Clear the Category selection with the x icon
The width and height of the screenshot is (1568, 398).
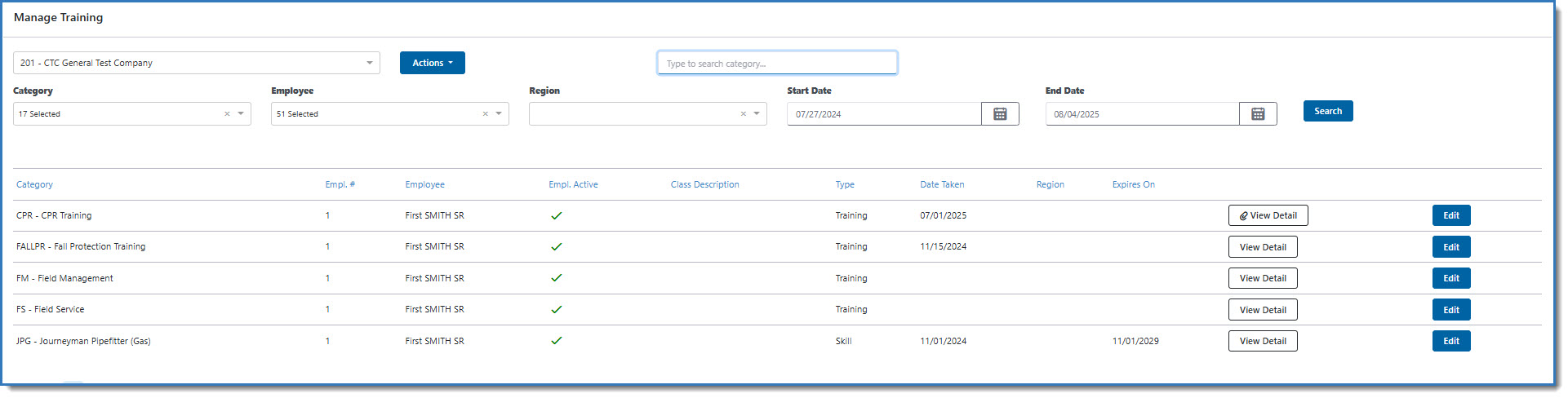click(x=227, y=114)
